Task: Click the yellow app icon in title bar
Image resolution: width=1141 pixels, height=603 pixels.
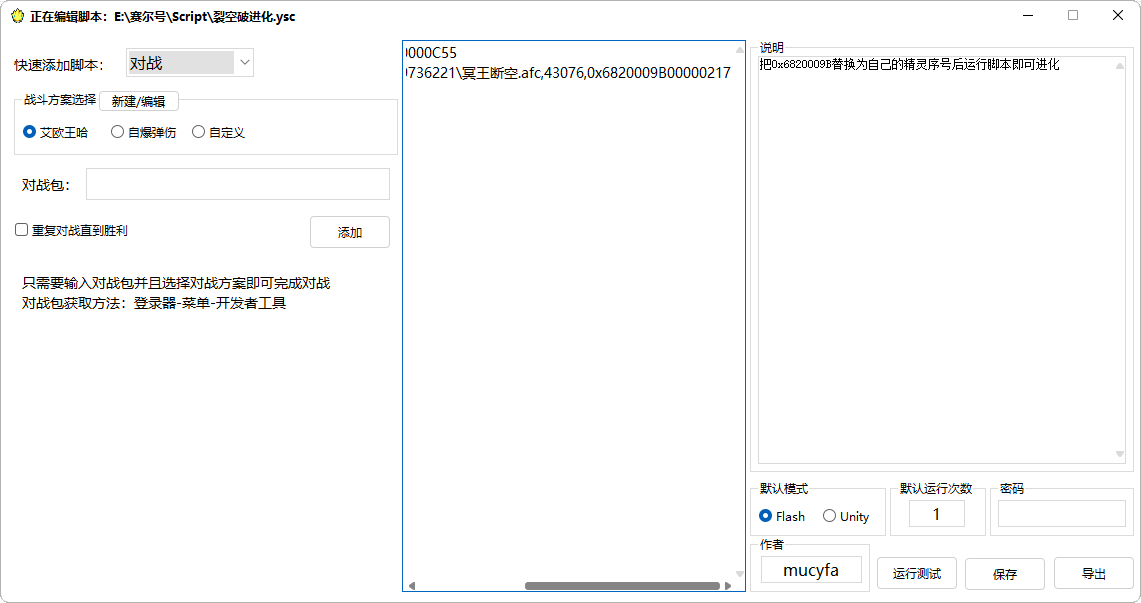Action: tap(17, 15)
